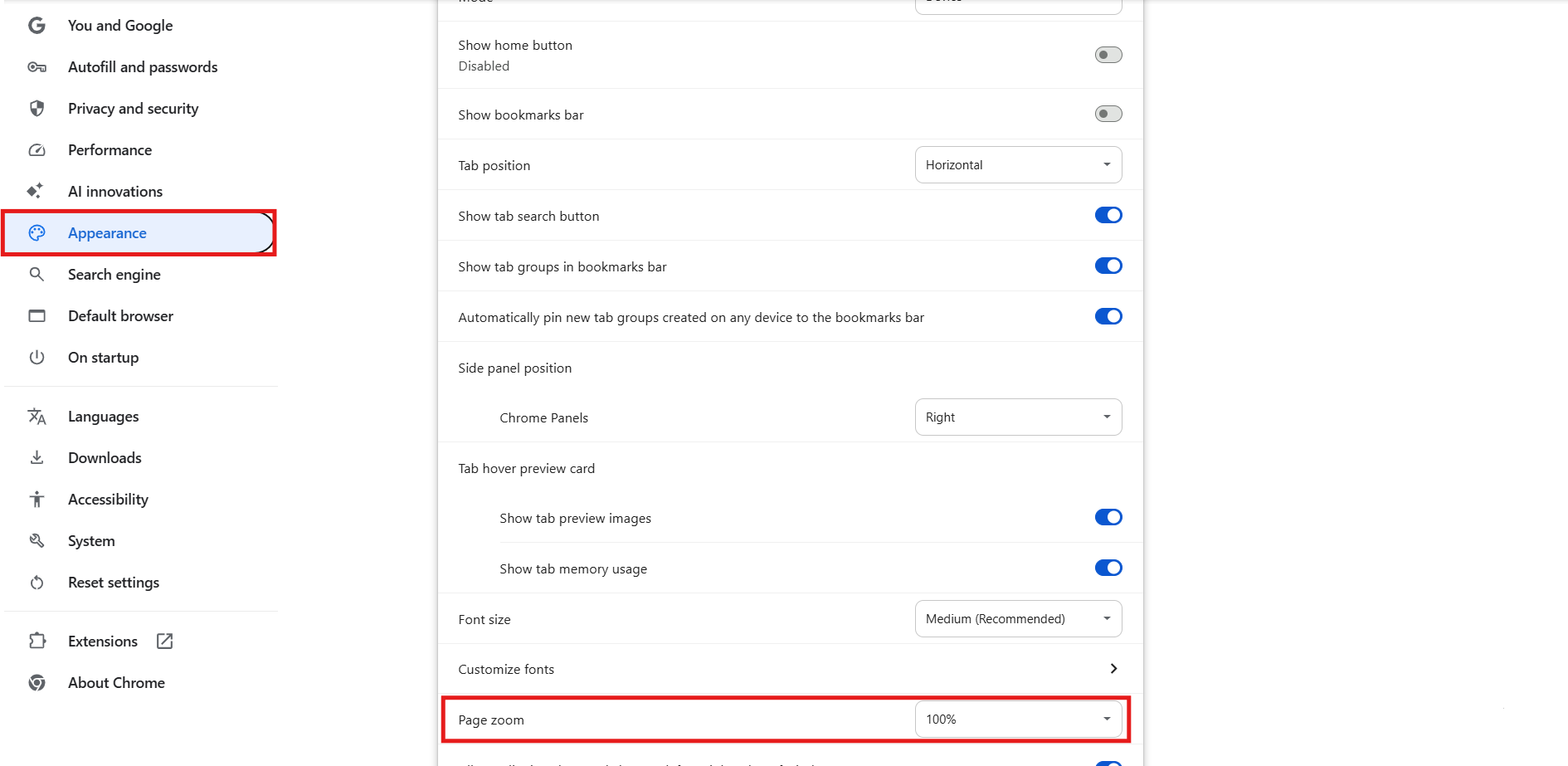Click the key icon for Autofill and passwords
The height and width of the screenshot is (766, 1568).
(x=37, y=67)
